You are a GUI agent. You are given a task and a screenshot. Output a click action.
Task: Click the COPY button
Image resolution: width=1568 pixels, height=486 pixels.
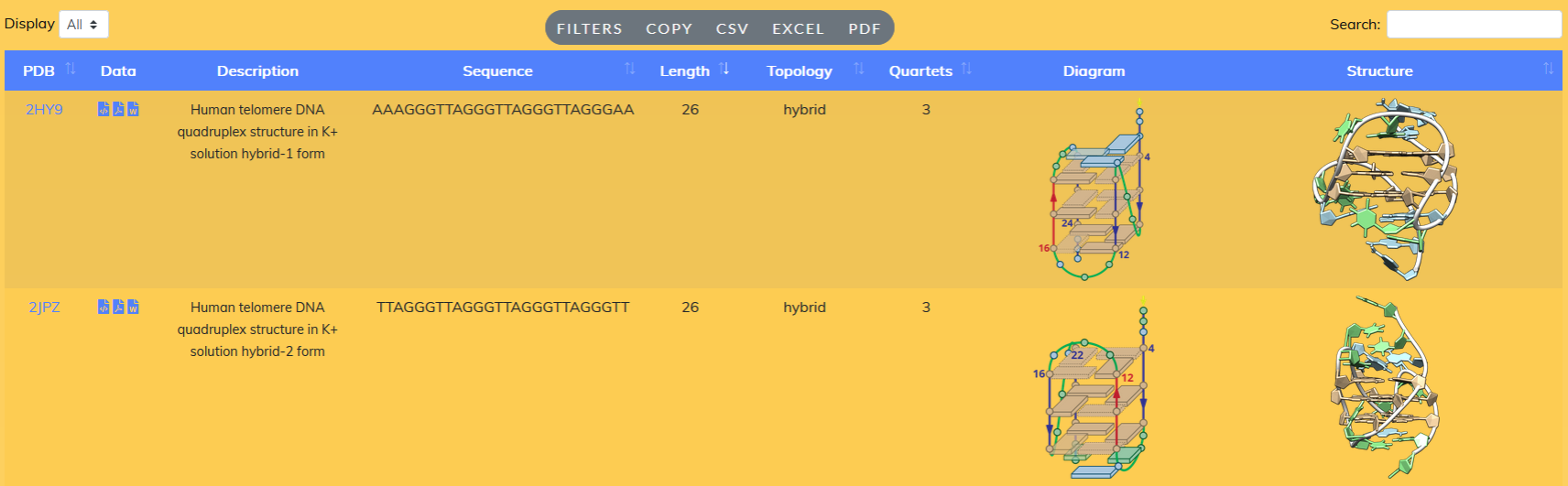coord(669,28)
